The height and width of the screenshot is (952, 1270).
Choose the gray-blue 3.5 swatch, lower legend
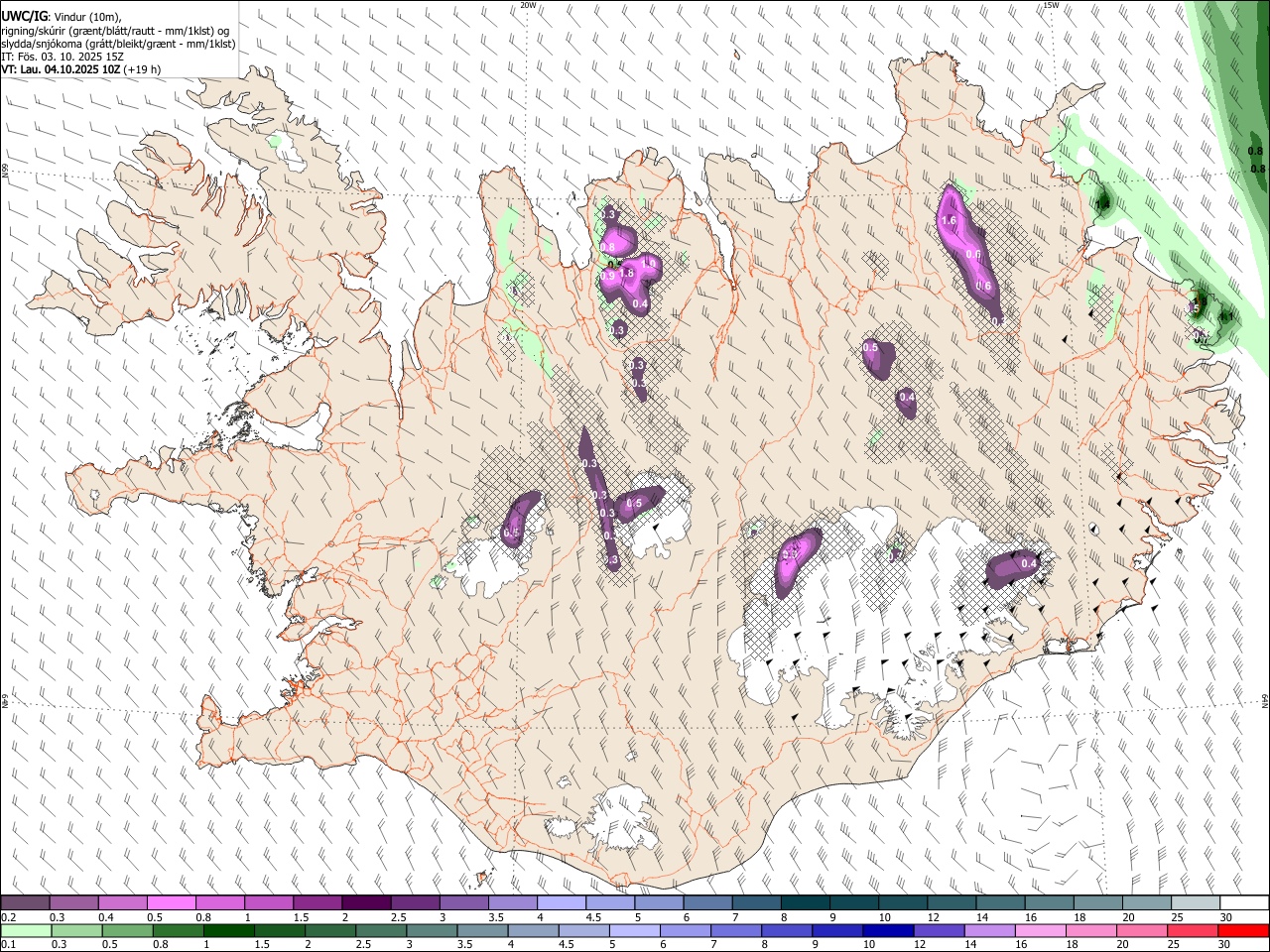point(482,930)
